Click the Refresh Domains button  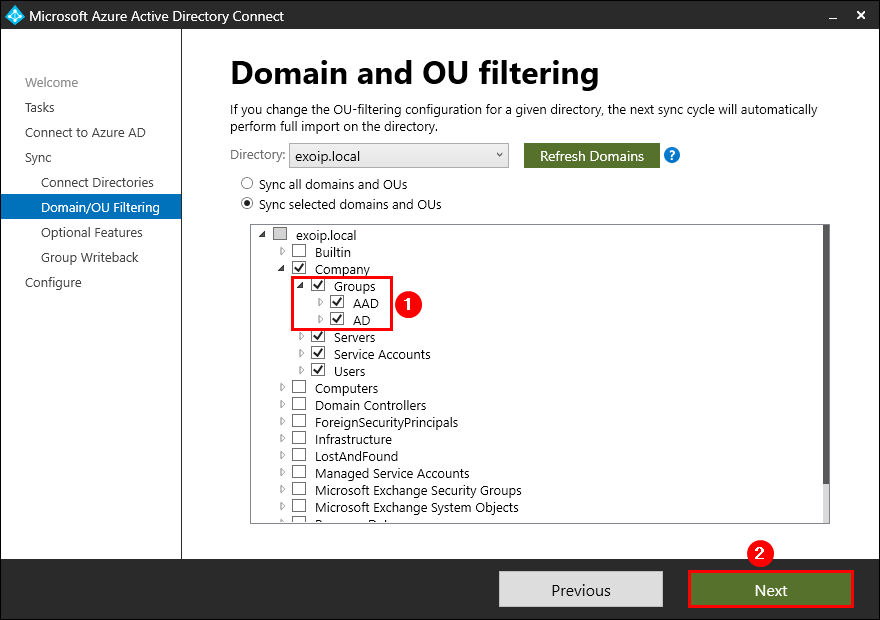[x=591, y=156]
